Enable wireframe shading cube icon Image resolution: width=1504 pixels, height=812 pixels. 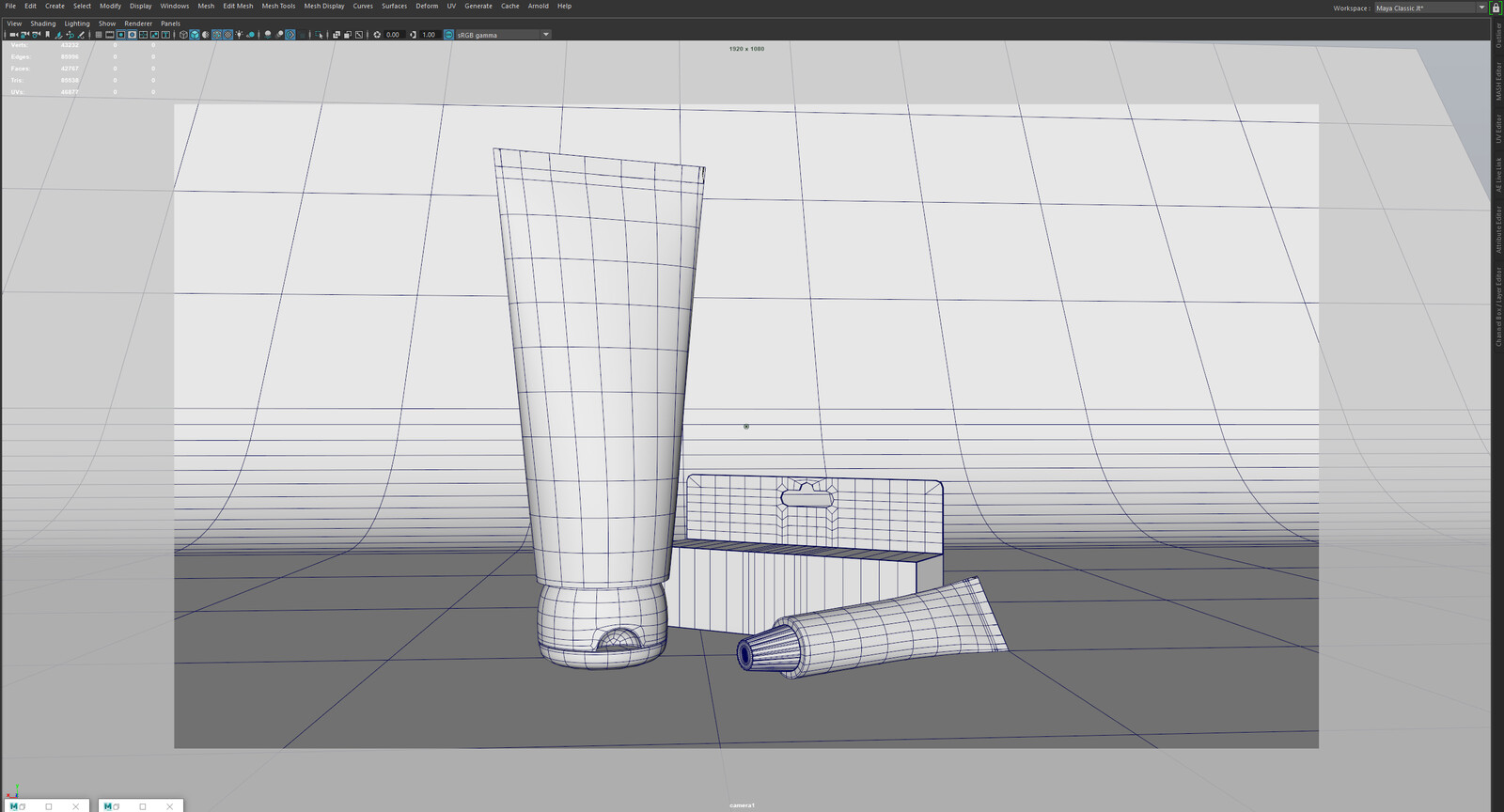click(x=183, y=35)
